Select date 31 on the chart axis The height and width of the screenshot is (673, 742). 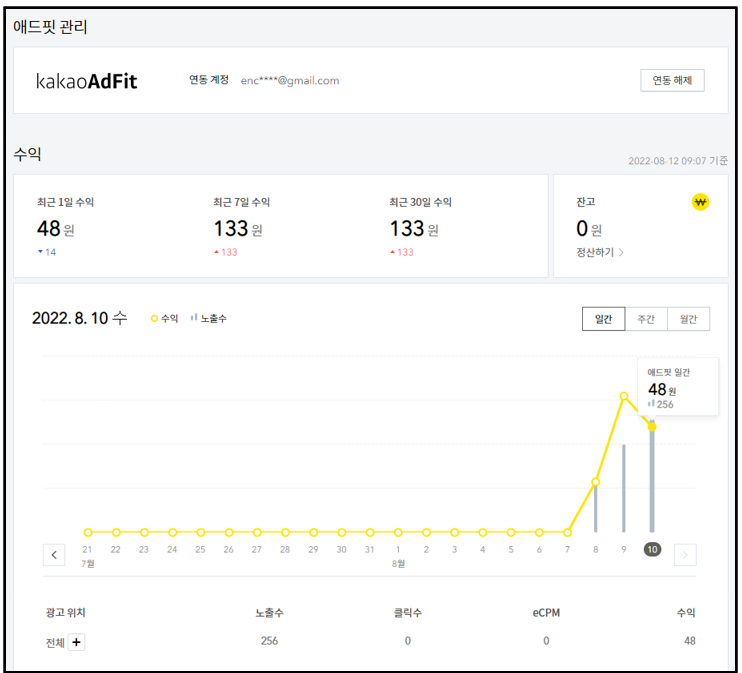click(370, 549)
